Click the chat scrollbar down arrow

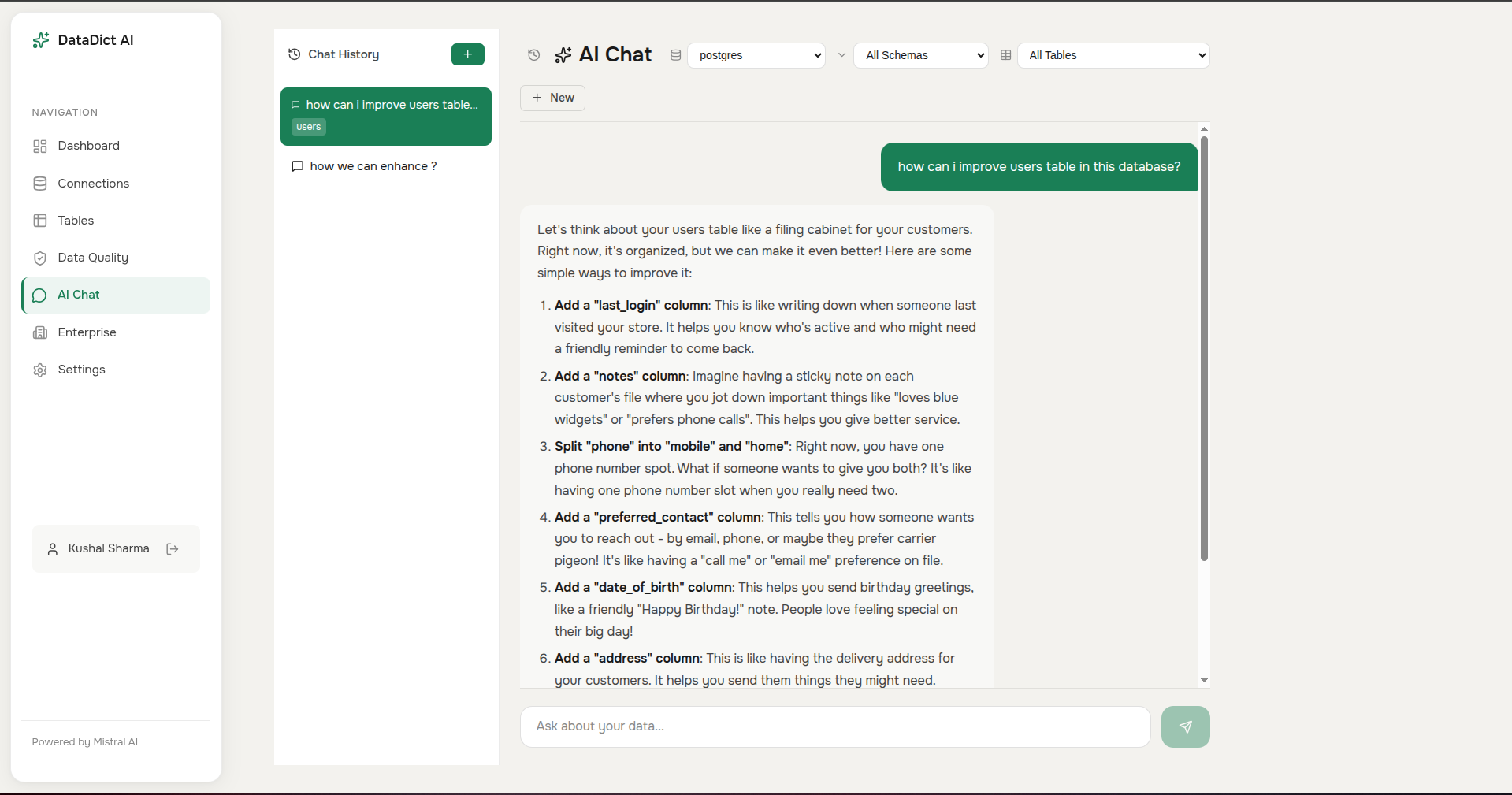(x=1204, y=680)
